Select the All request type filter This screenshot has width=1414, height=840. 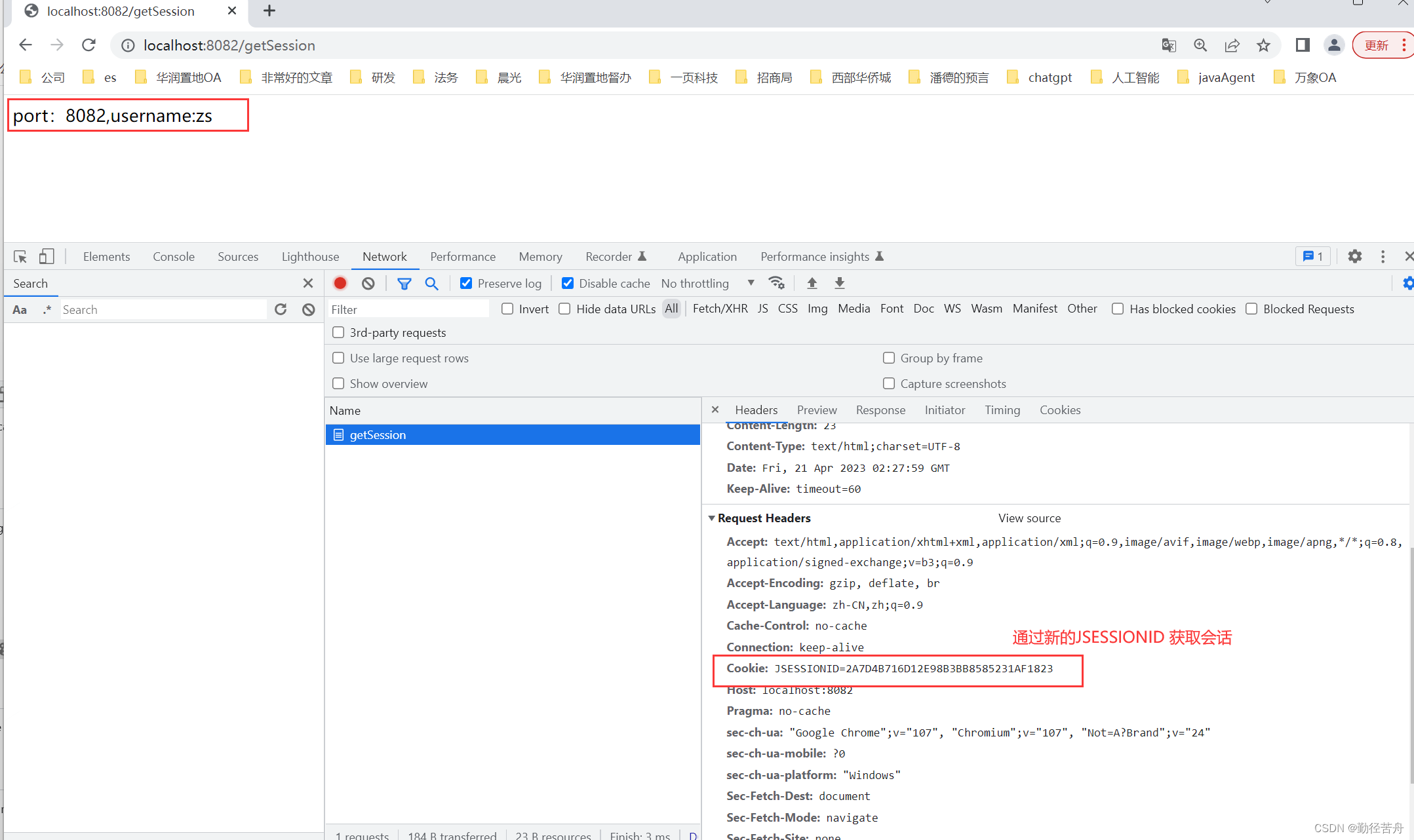tap(671, 309)
